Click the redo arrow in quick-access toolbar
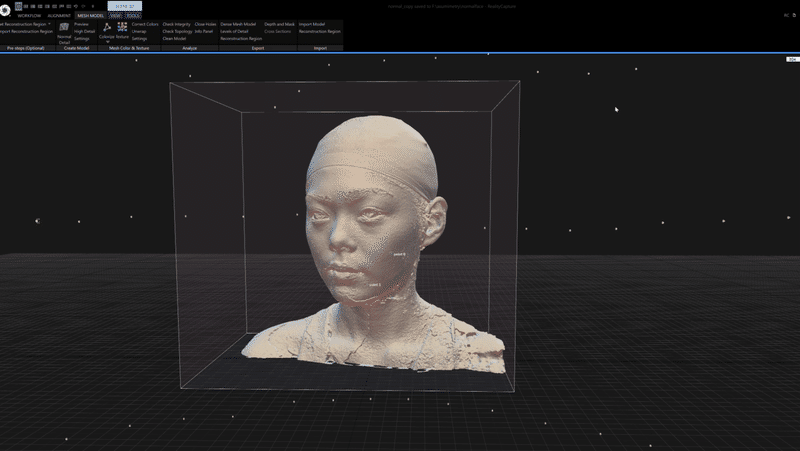The width and height of the screenshot is (800, 451). coord(83,7)
